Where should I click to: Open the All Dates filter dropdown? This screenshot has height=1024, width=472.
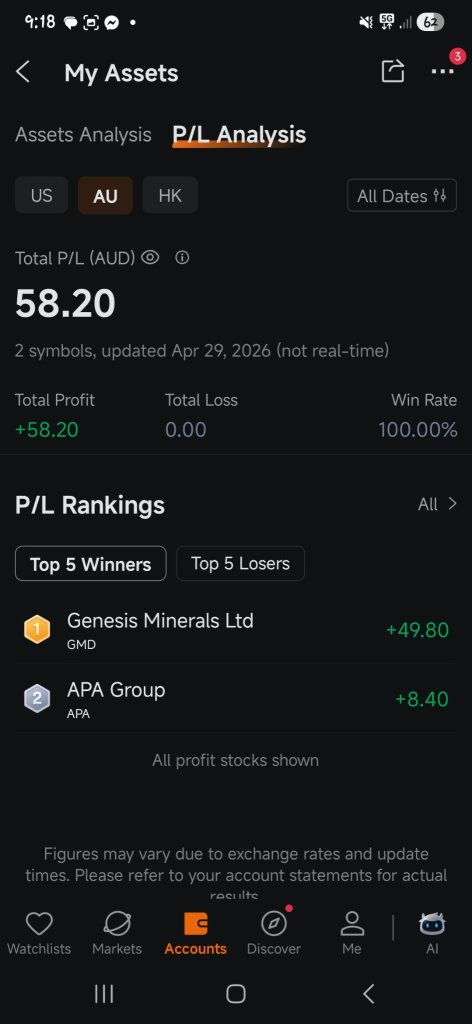401,196
